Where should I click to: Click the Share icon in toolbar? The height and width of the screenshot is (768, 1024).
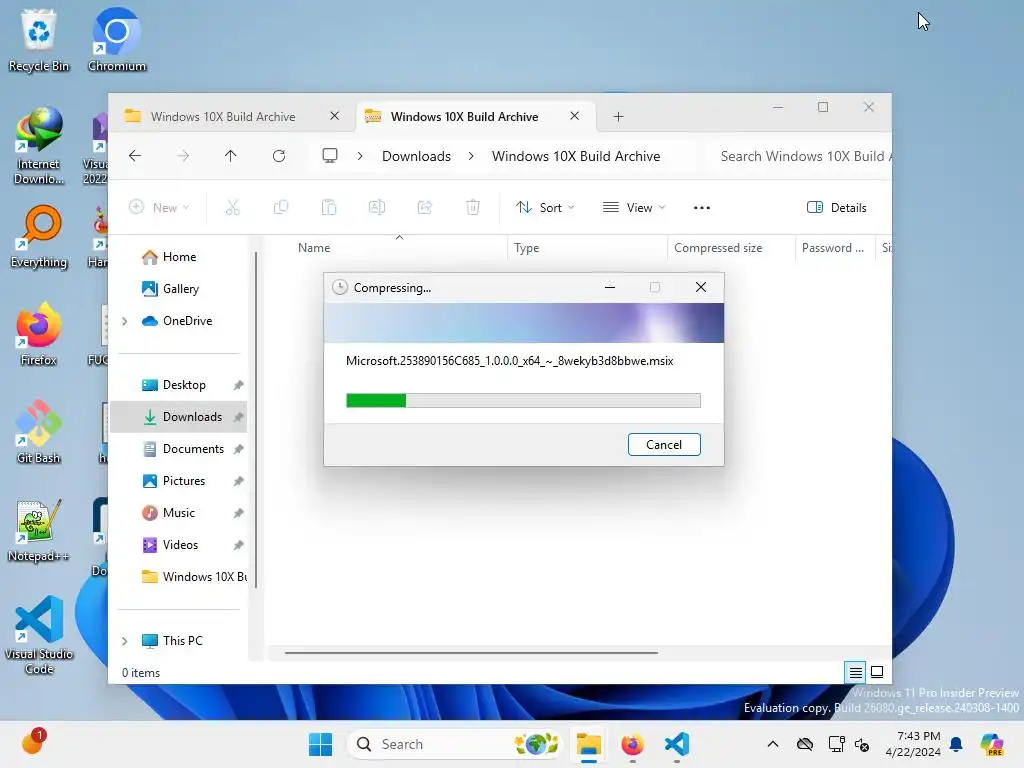425,208
